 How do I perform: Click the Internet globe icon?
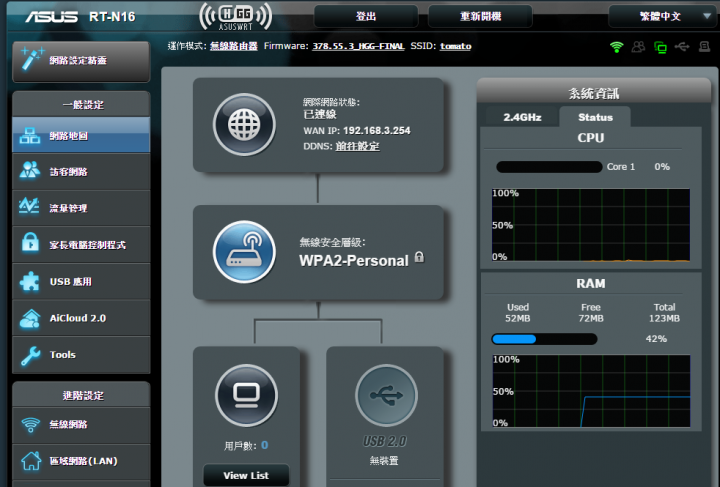coord(244,124)
